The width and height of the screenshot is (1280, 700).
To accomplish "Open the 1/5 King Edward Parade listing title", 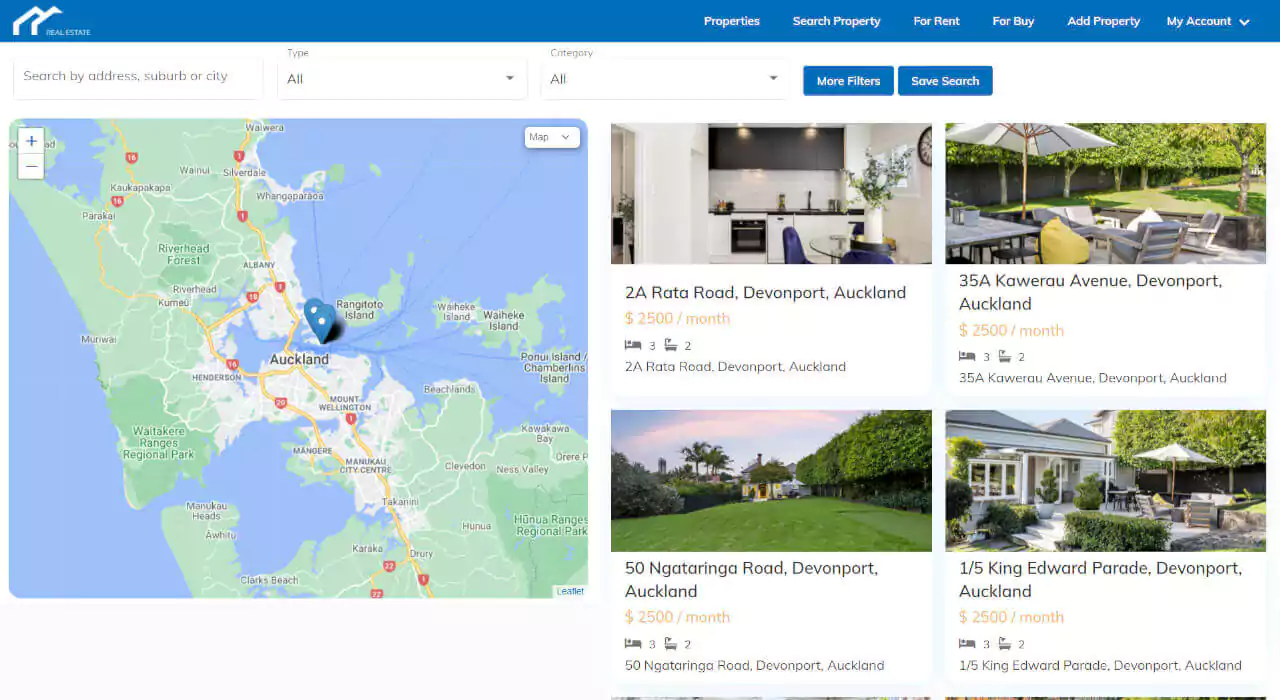I will click(x=1101, y=579).
